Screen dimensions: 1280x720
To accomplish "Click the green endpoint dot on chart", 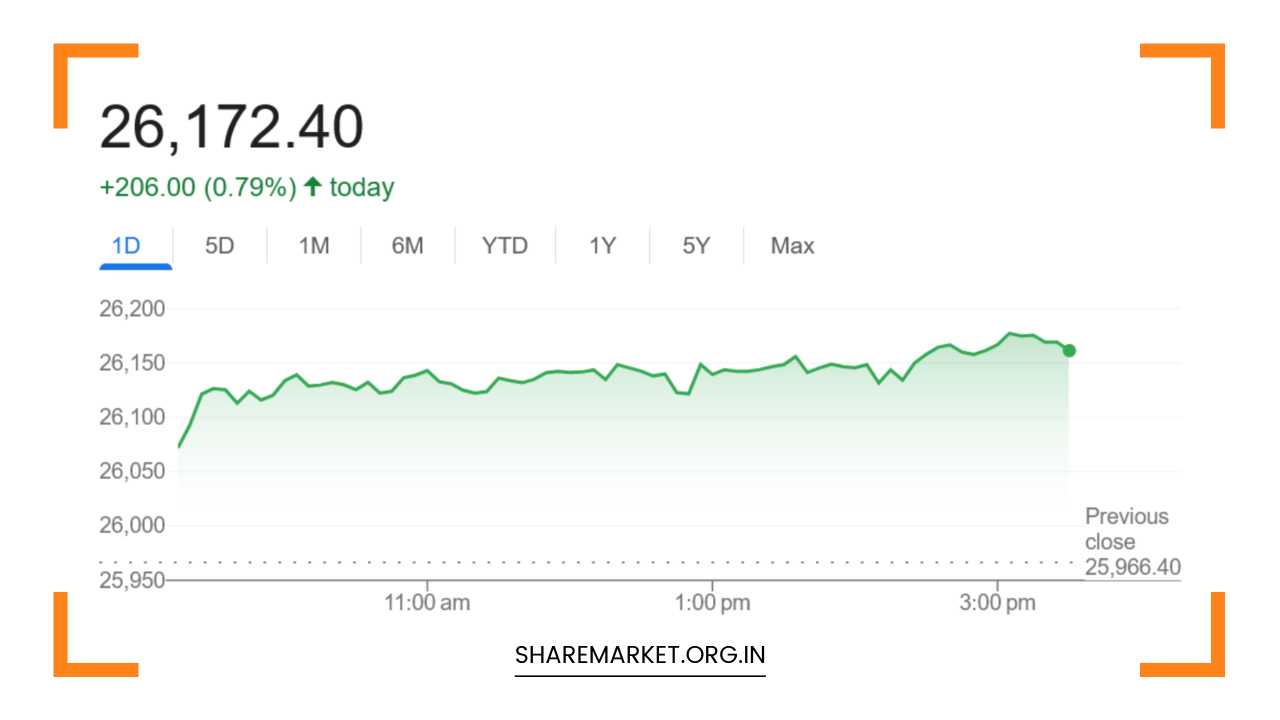I will (1069, 350).
